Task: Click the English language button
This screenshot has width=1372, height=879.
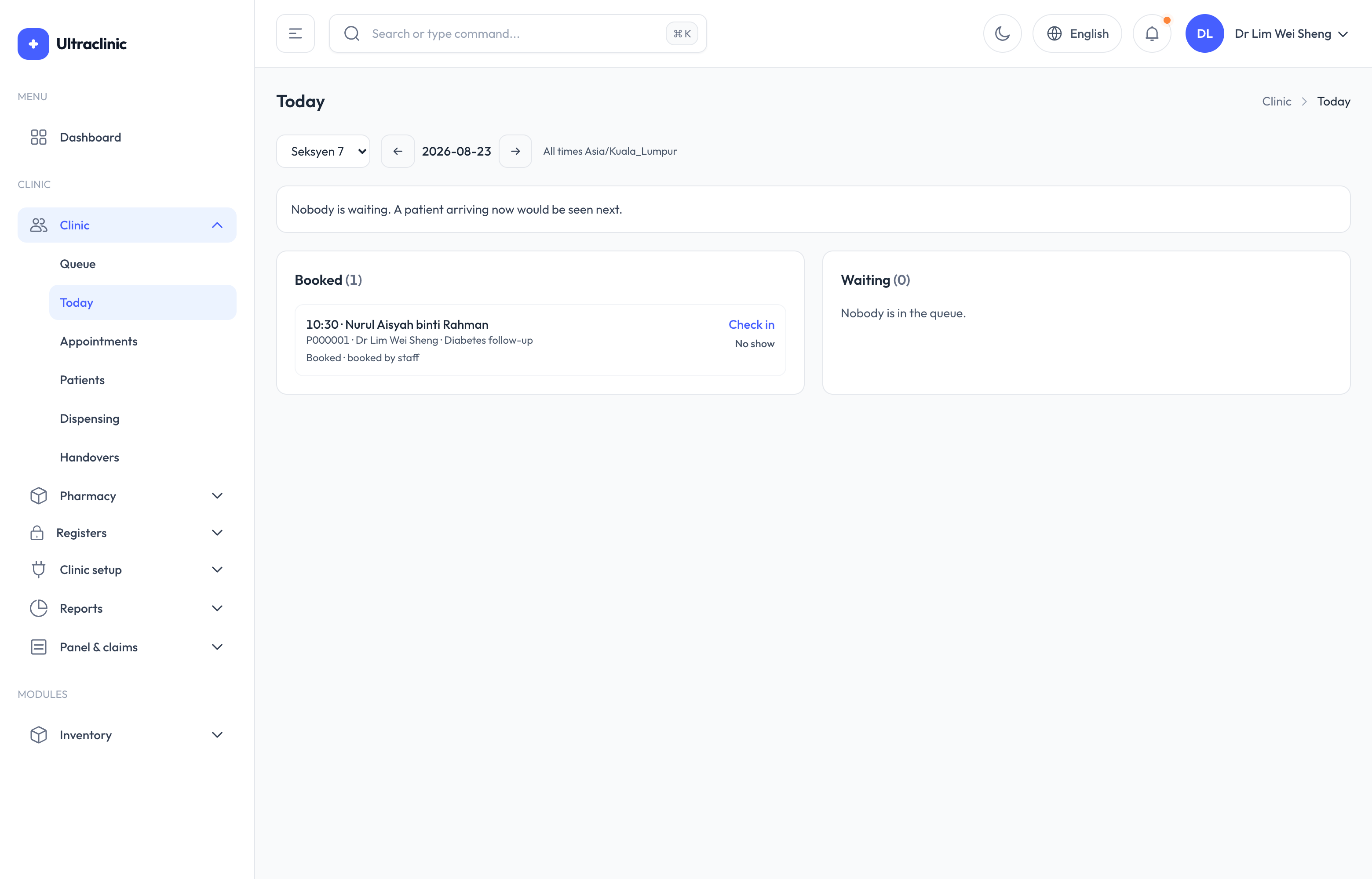Action: (x=1077, y=34)
